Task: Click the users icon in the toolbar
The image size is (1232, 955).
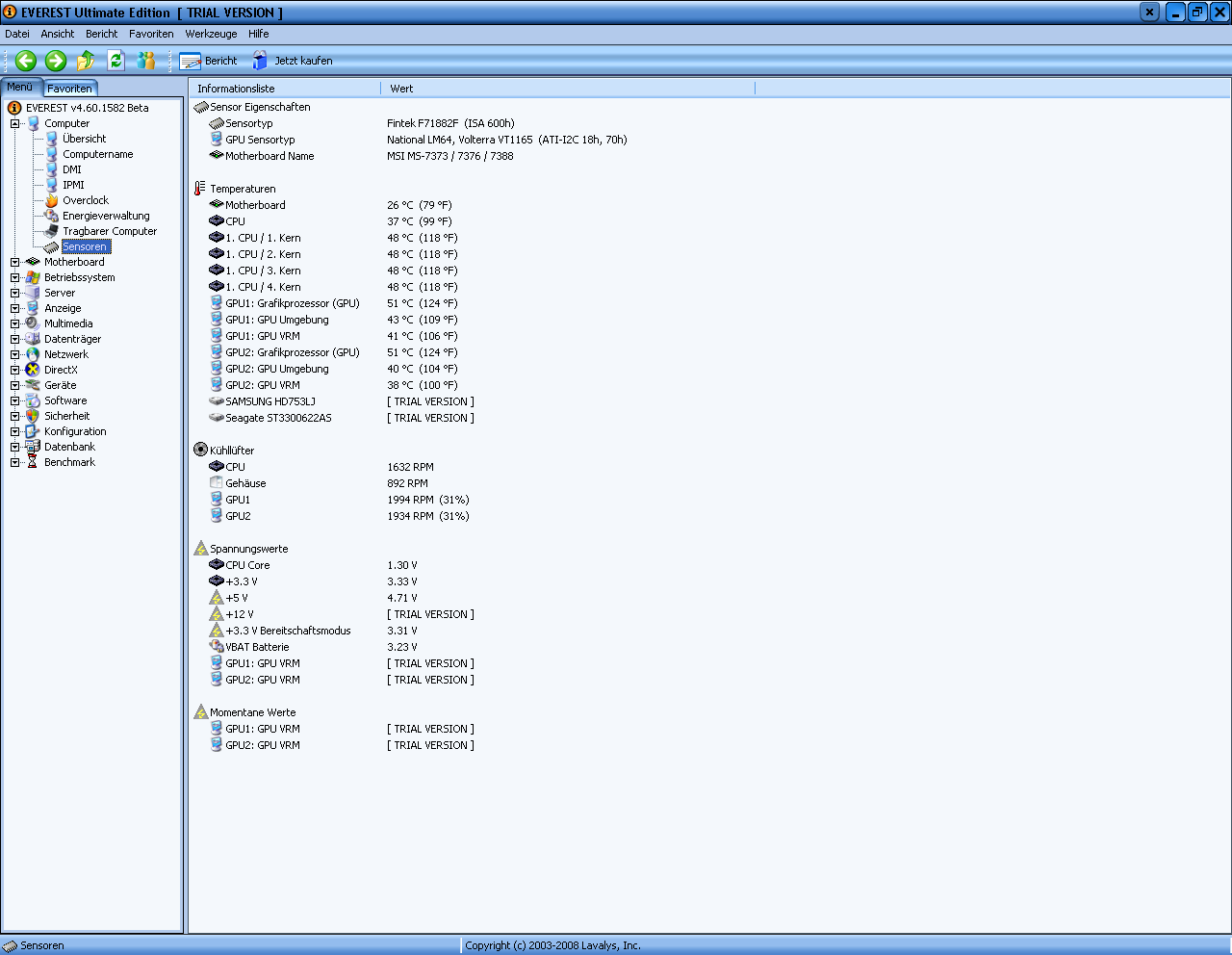Action: 146,61
